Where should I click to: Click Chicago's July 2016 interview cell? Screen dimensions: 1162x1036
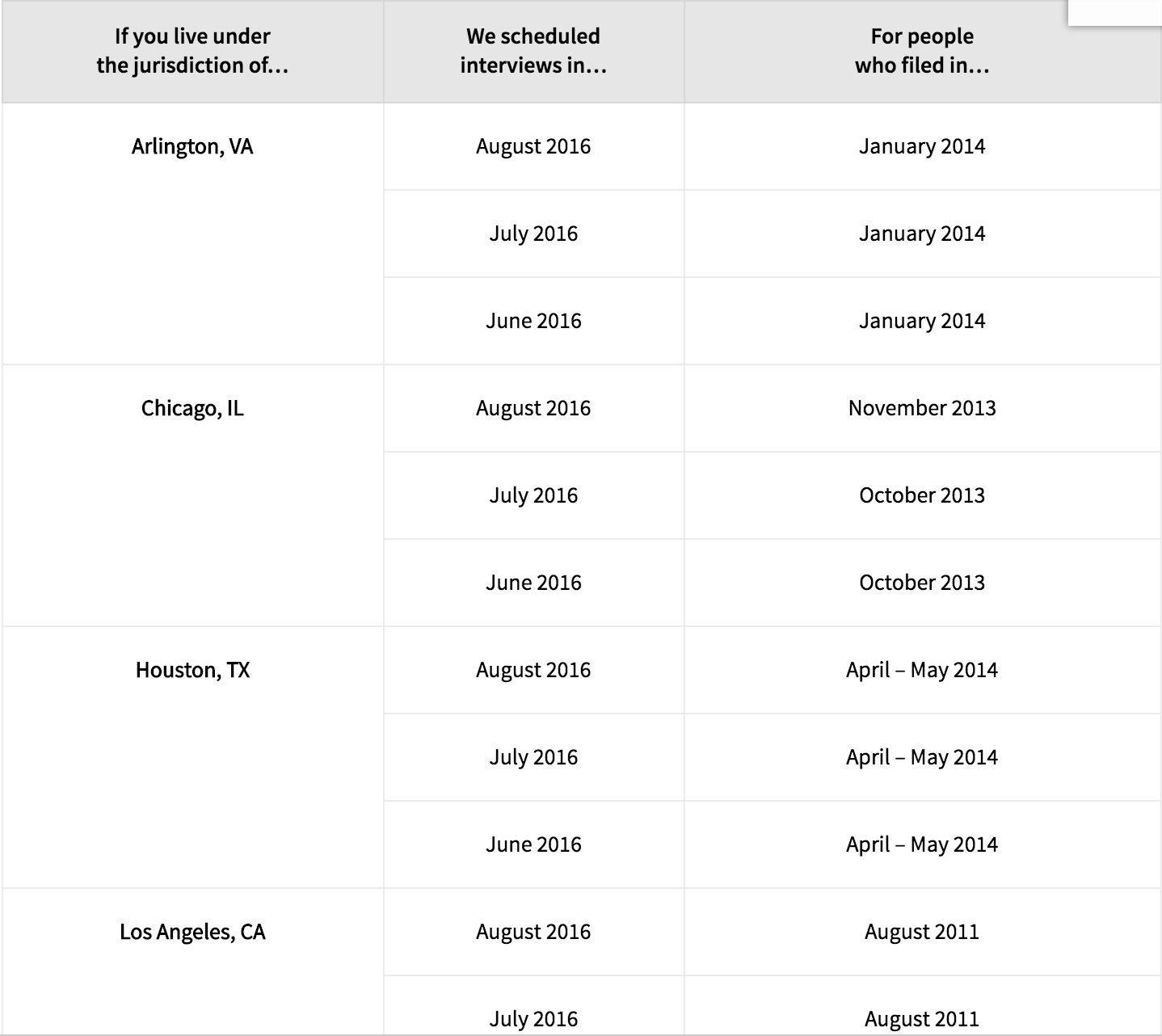533,495
